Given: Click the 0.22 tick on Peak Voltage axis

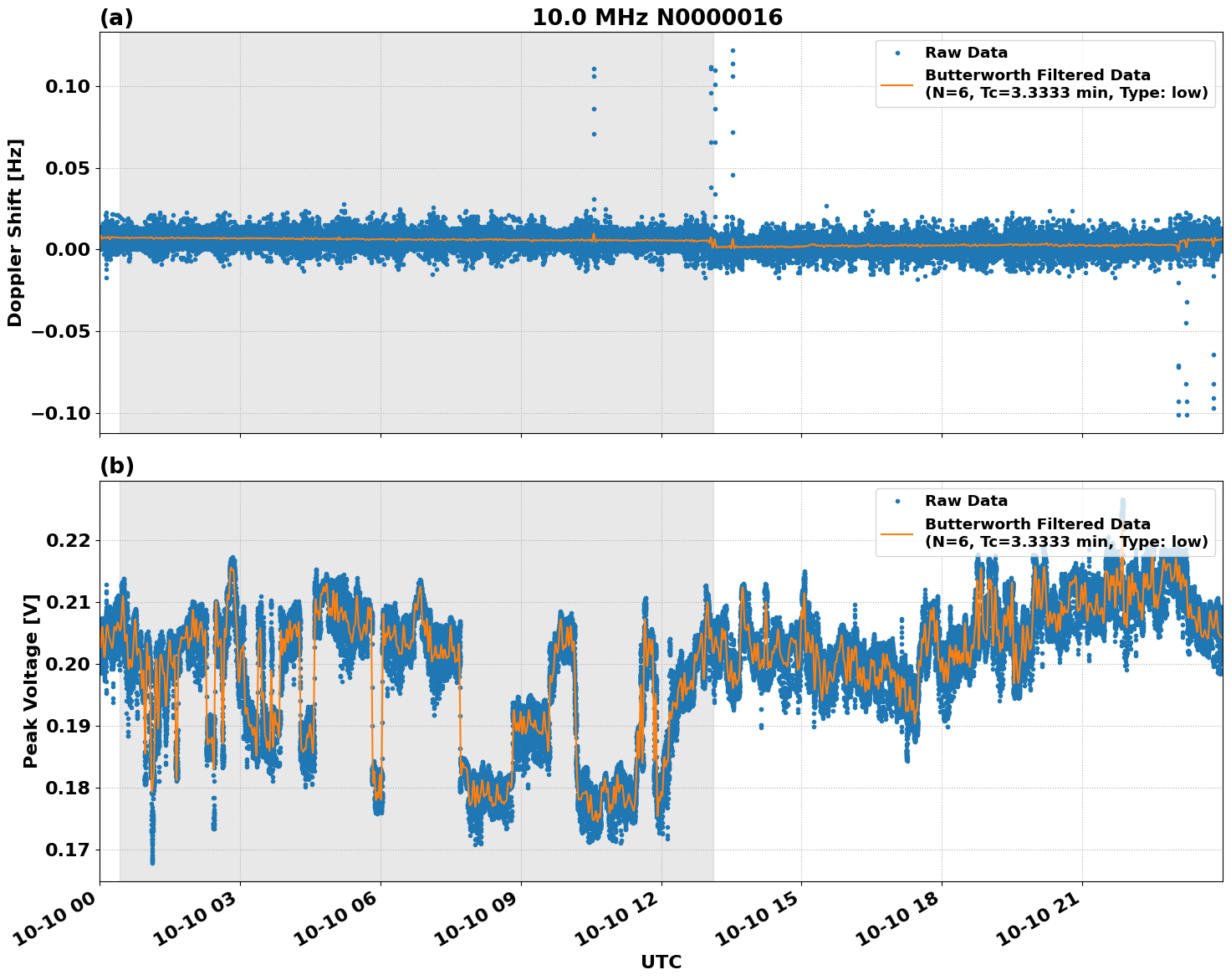Looking at the screenshot, I should (67, 541).
